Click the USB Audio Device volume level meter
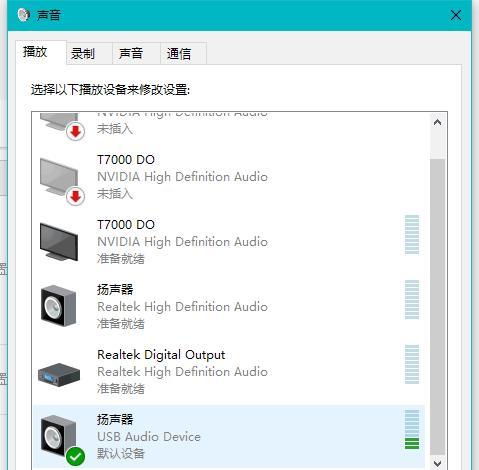The width and height of the screenshot is (479, 470). coord(412,429)
